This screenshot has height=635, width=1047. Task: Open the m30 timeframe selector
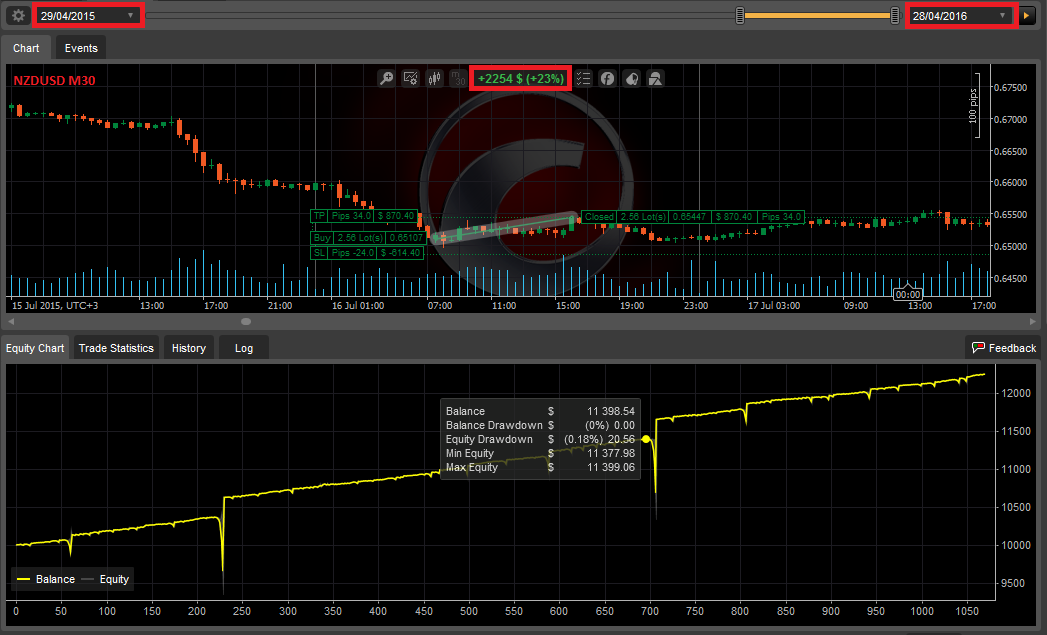458,79
